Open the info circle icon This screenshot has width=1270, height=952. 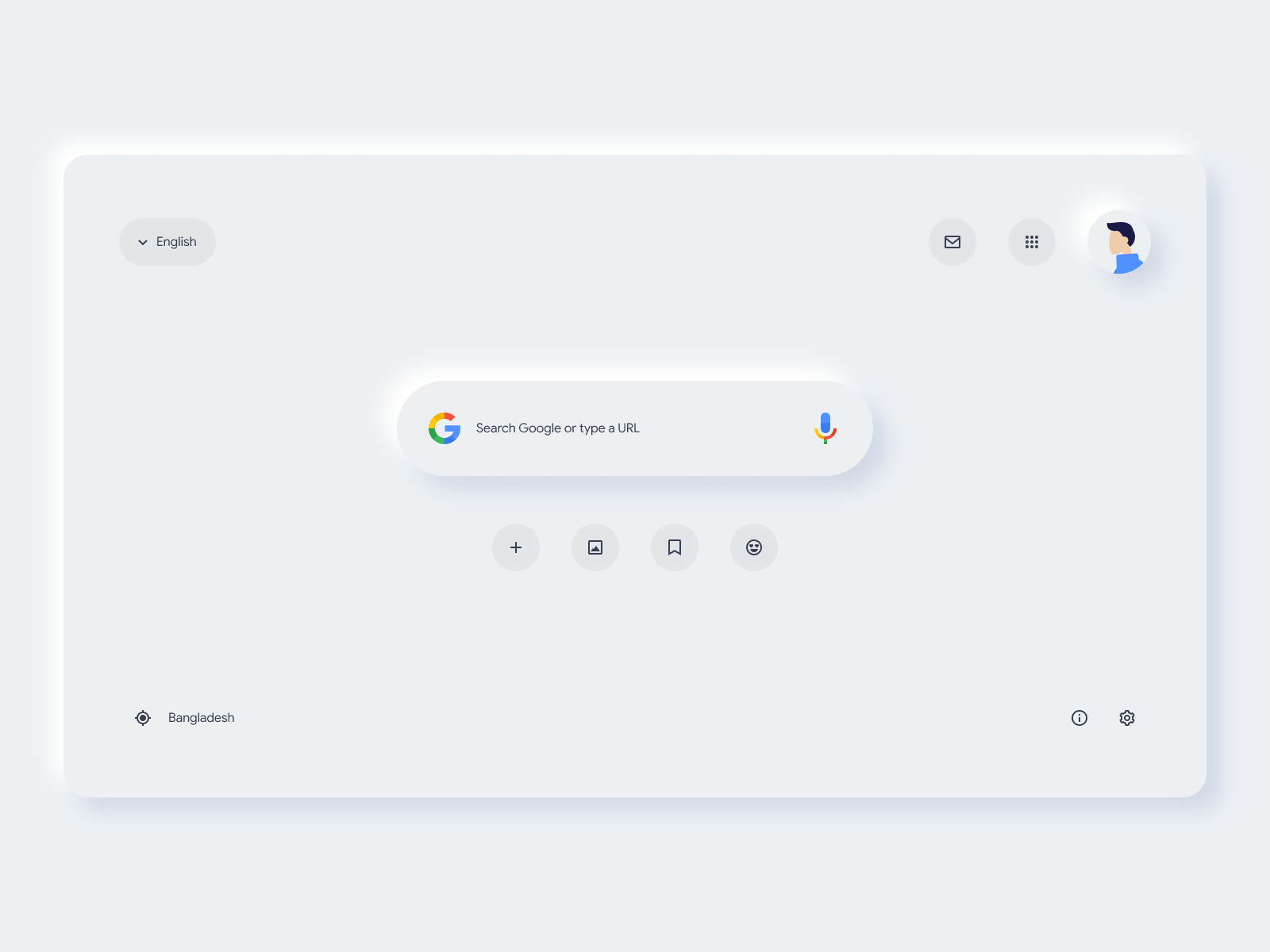[x=1079, y=718]
